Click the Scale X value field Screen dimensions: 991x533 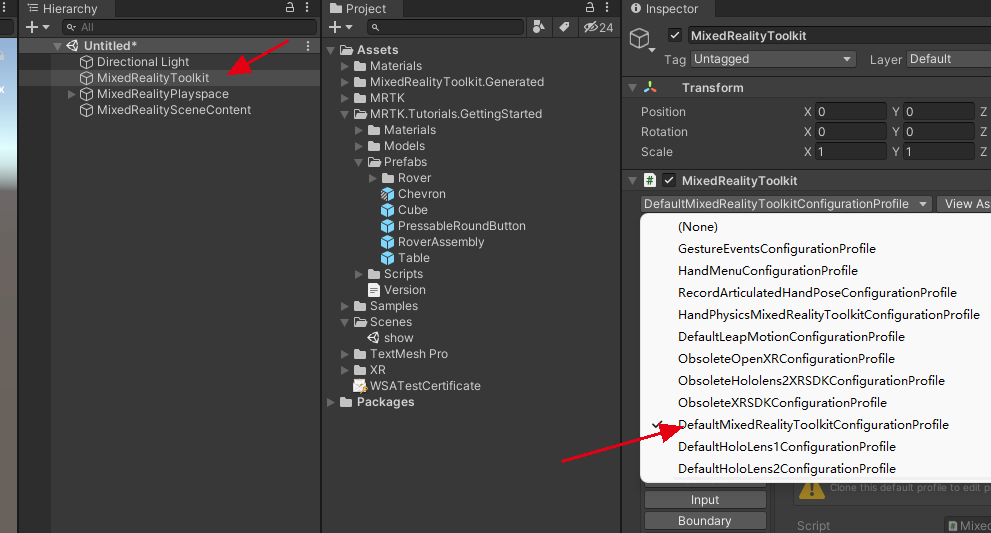[x=851, y=152]
